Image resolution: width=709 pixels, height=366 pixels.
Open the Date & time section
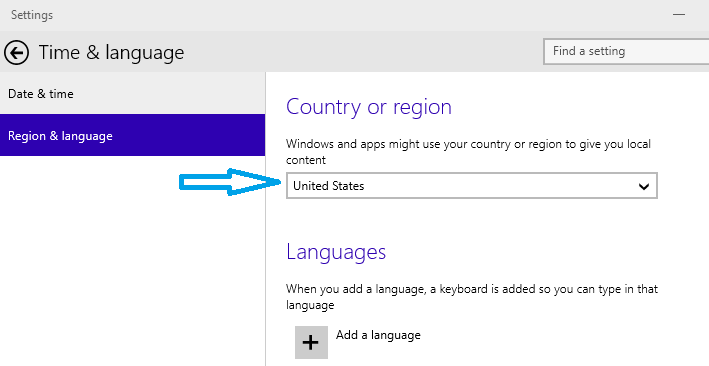(132, 94)
